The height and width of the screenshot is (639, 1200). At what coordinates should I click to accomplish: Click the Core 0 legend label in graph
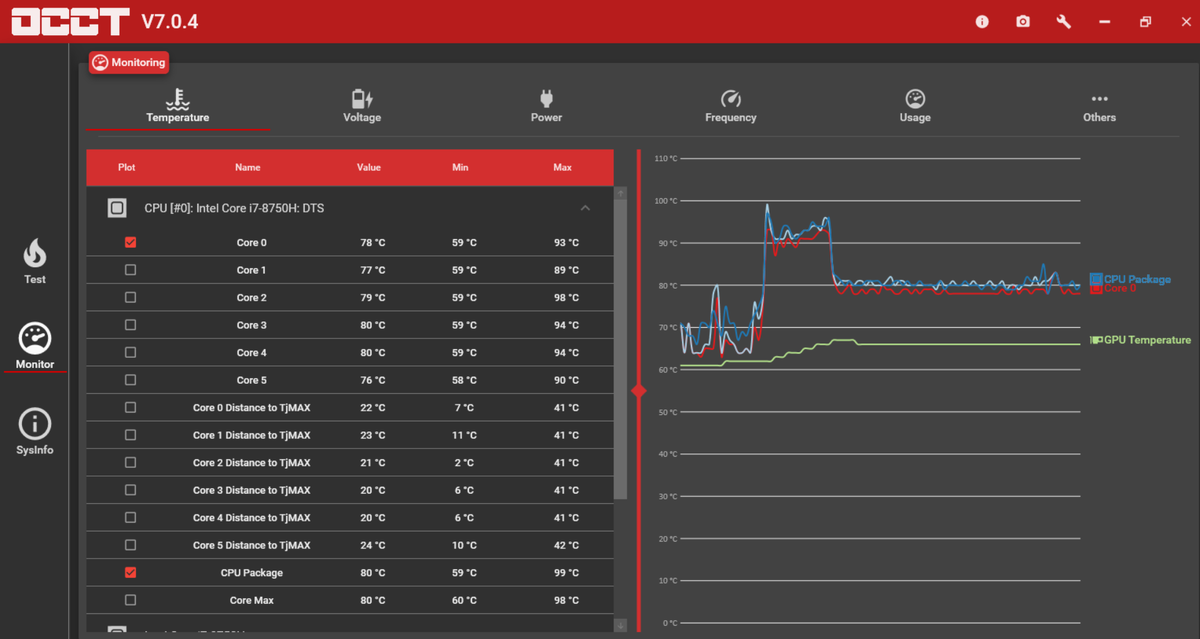(1120, 289)
